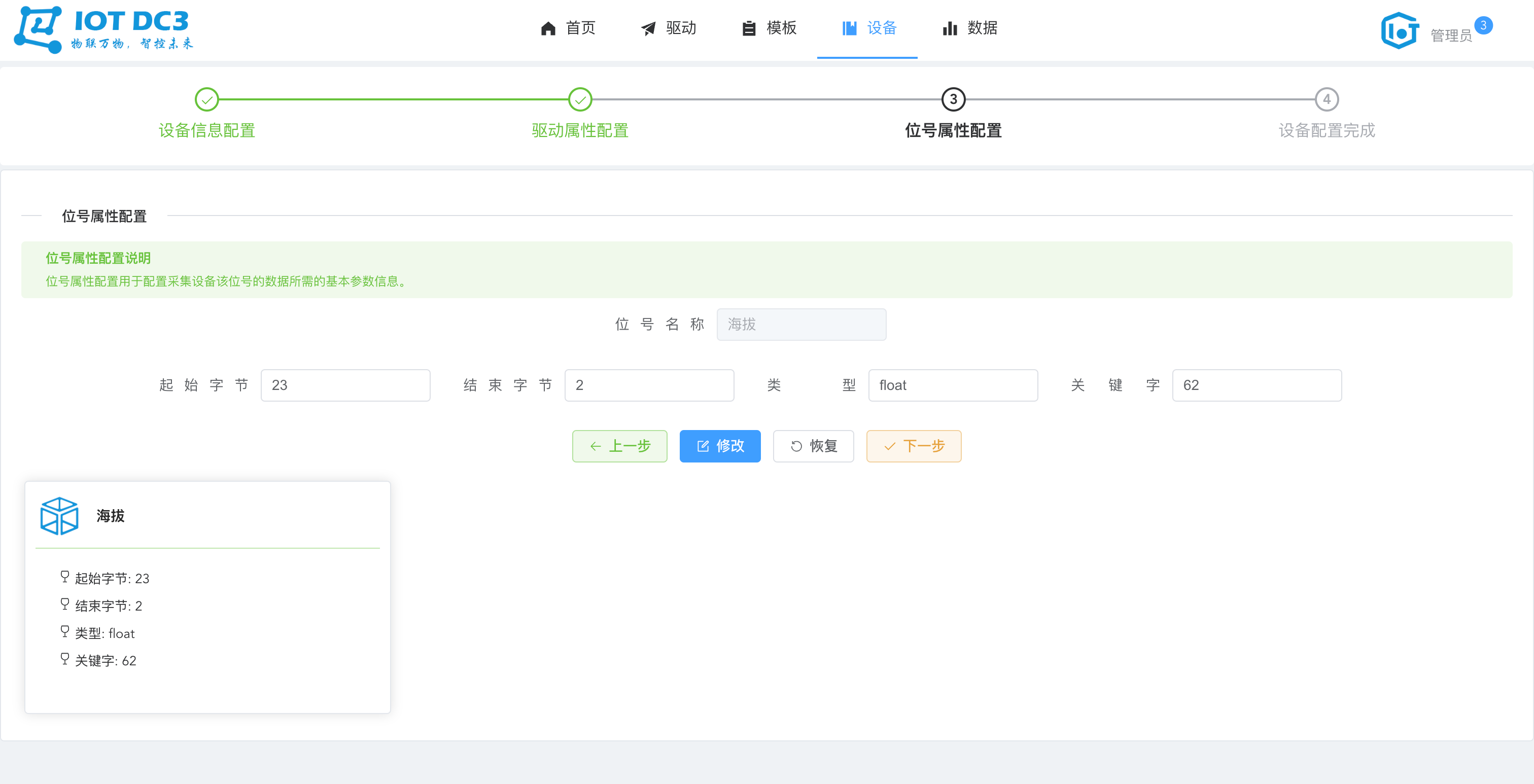Click the 修改 modify button

tap(720, 446)
